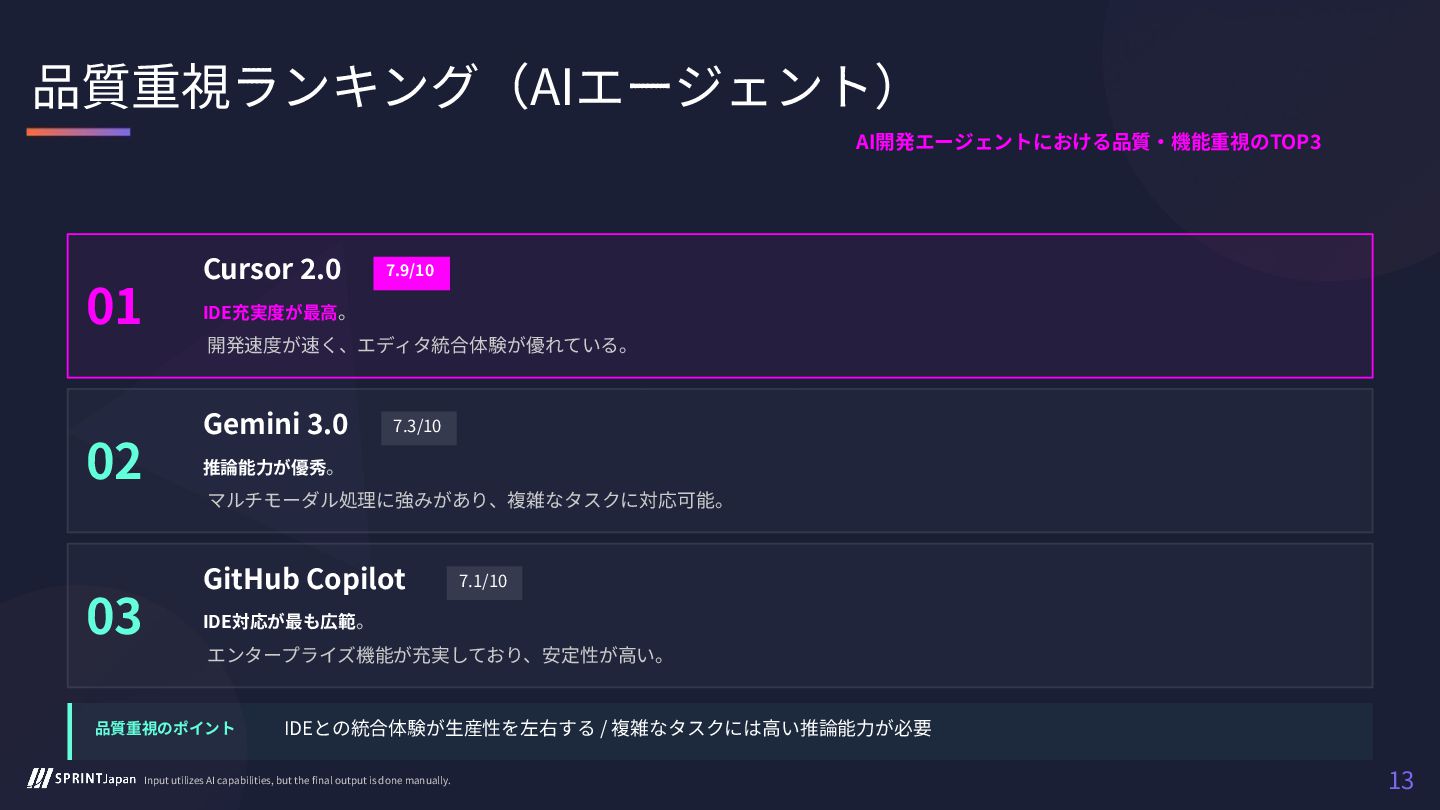Select the 01 rank number
This screenshot has width=1440, height=810.
click(114, 307)
